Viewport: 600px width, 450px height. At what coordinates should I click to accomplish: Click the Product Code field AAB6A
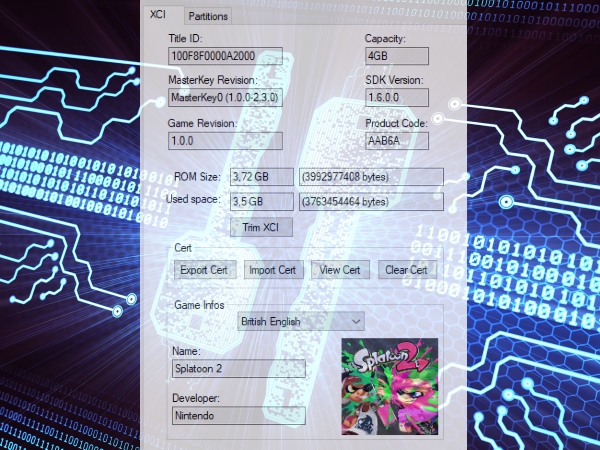point(397,141)
